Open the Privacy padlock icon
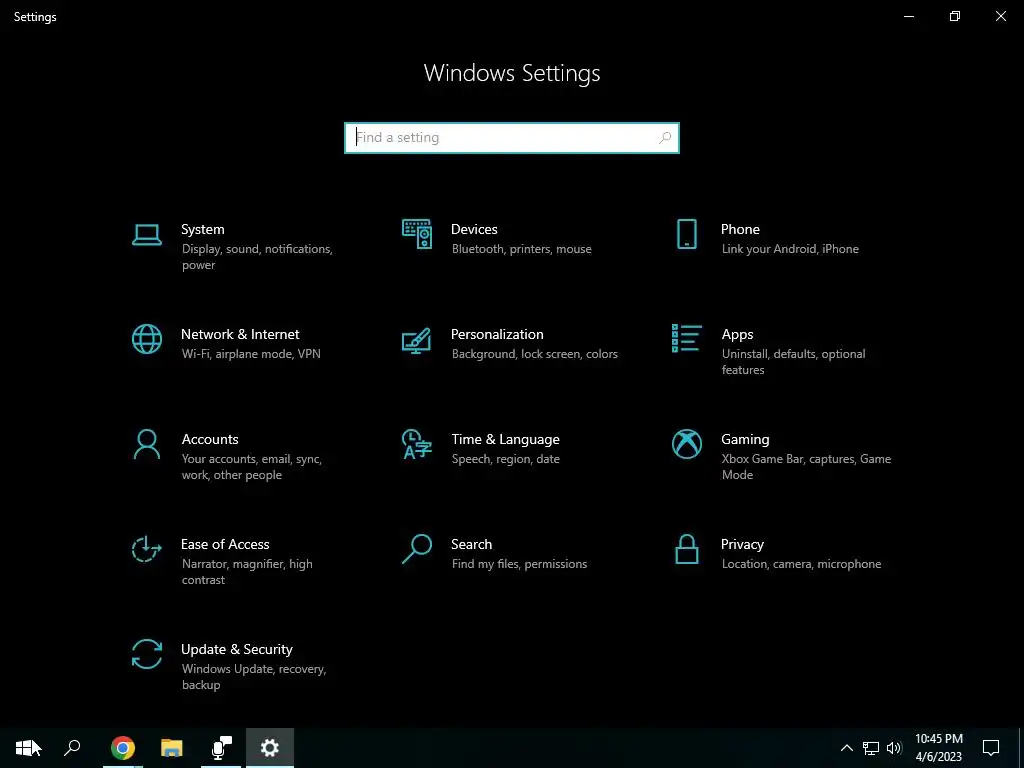Screen dimensions: 1024x768 [x=686, y=549]
